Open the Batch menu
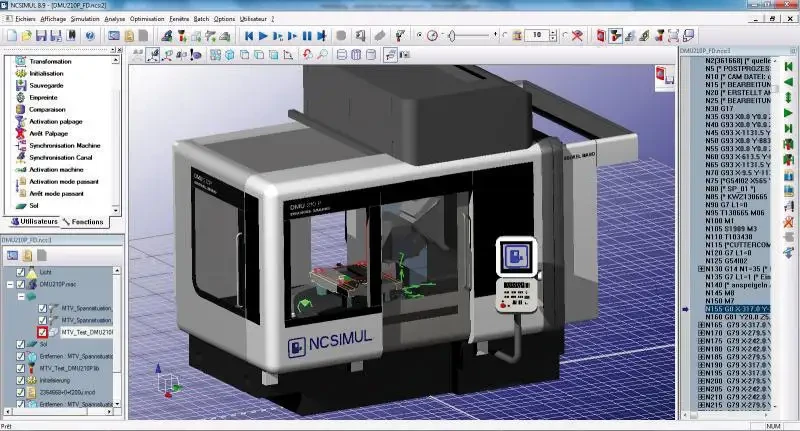Image resolution: width=800 pixels, height=431 pixels. [201, 19]
